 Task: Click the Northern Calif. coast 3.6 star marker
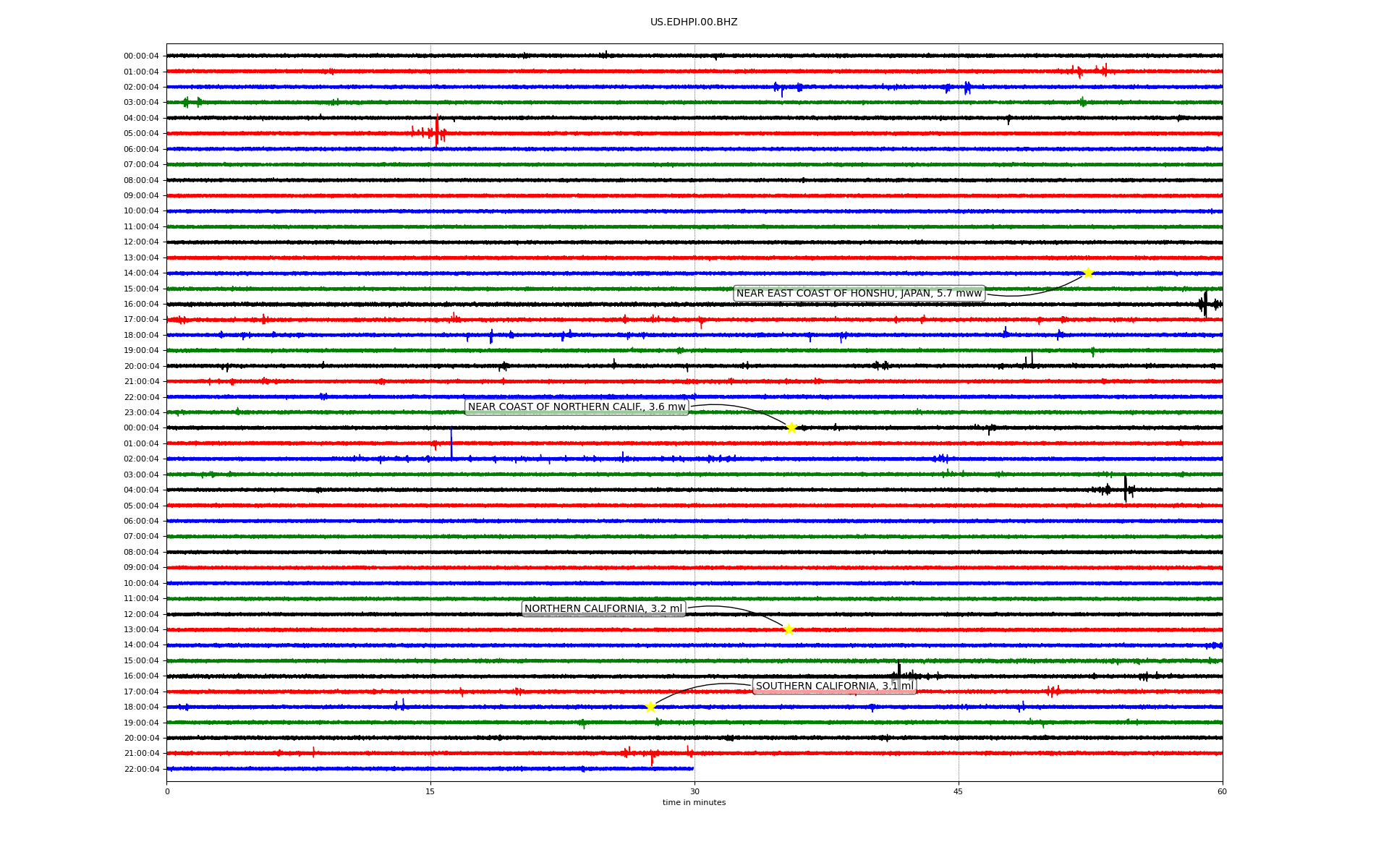(791, 427)
